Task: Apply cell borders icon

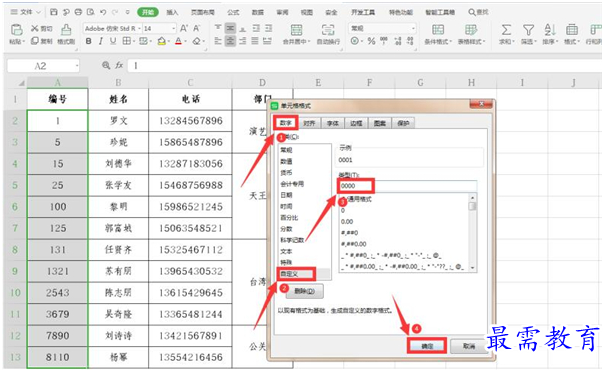Action: point(126,41)
